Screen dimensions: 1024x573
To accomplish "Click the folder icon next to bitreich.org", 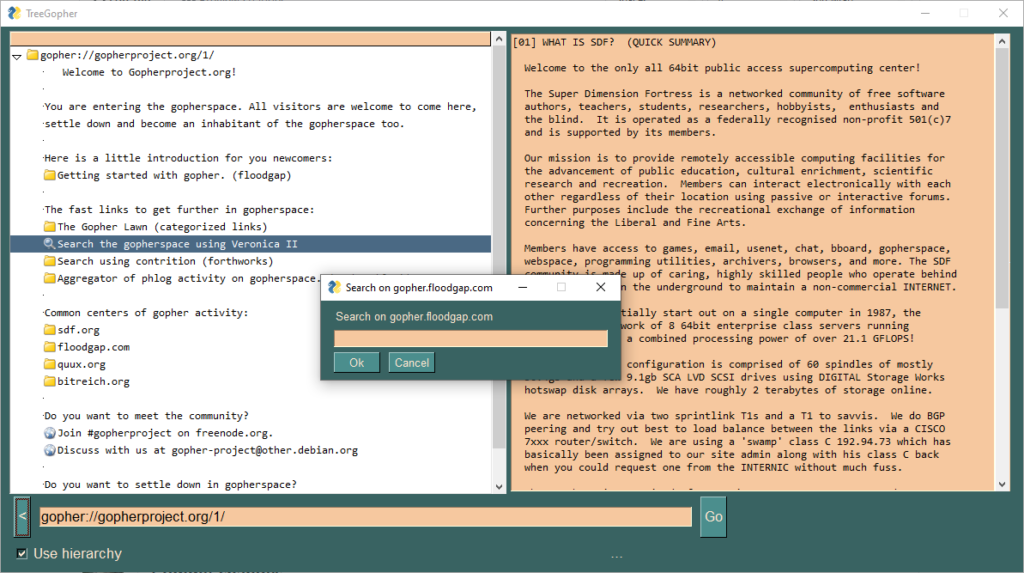I will tap(50, 381).
